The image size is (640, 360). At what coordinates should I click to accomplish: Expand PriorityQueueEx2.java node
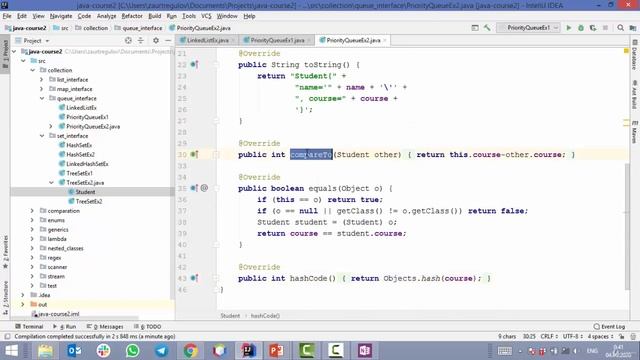pos(51,127)
